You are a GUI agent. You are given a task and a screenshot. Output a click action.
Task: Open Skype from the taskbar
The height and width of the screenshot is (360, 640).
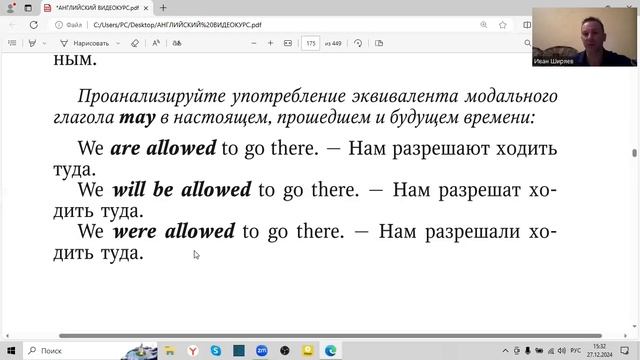coord(216,351)
